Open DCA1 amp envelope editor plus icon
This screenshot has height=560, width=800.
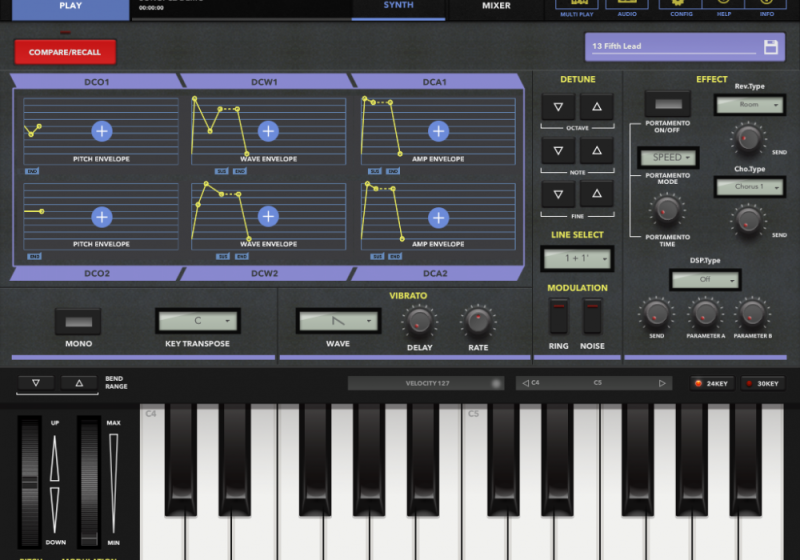(x=438, y=131)
